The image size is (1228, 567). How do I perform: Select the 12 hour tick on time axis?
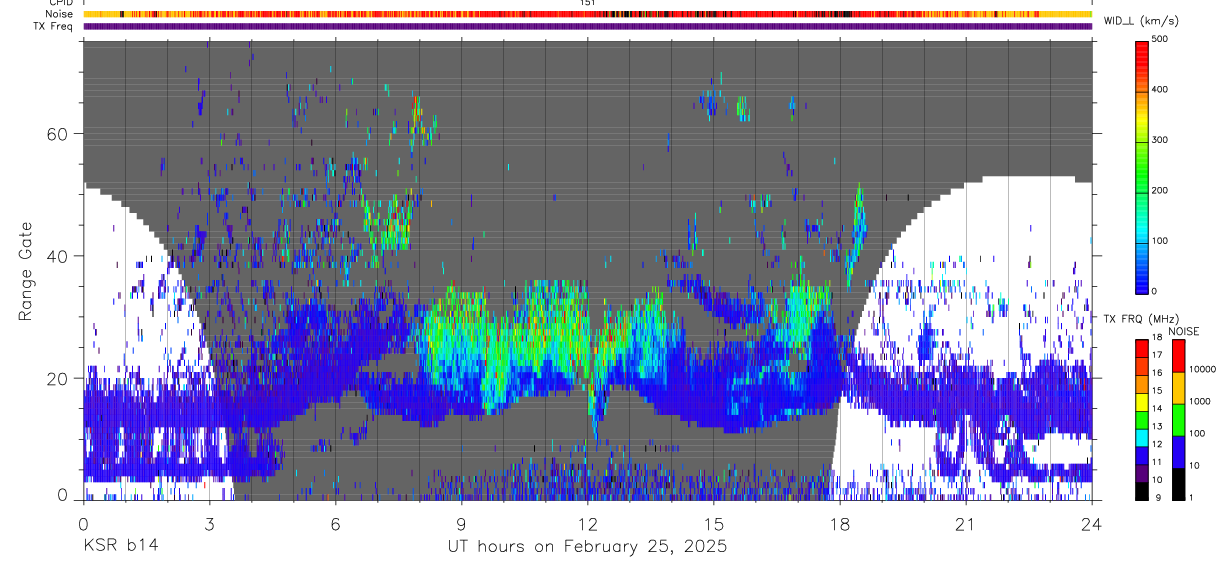587,523
